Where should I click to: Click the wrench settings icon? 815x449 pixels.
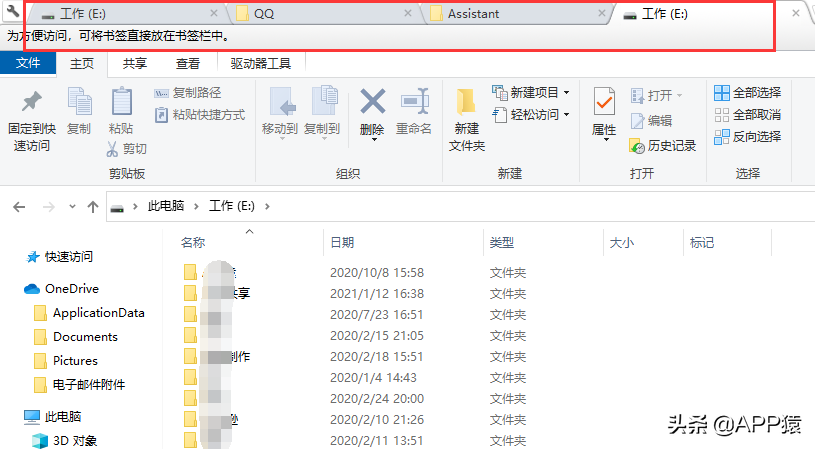12,11
